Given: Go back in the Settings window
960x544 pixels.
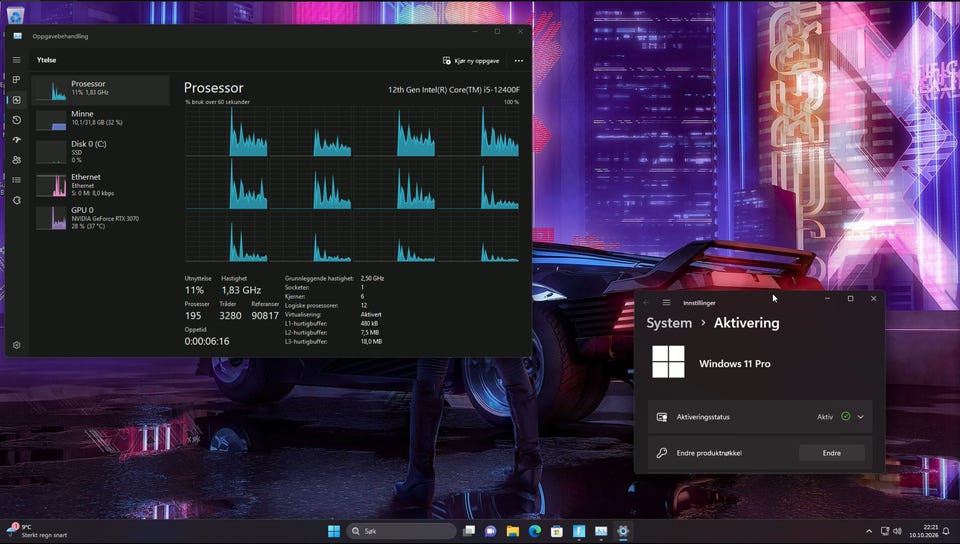Looking at the screenshot, I should (x=646, y=302).
